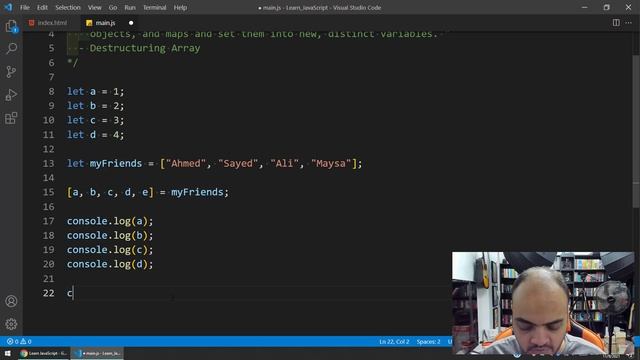Switch to VS Code taskbar item
640x360 pixels.
tap(98, 353)
